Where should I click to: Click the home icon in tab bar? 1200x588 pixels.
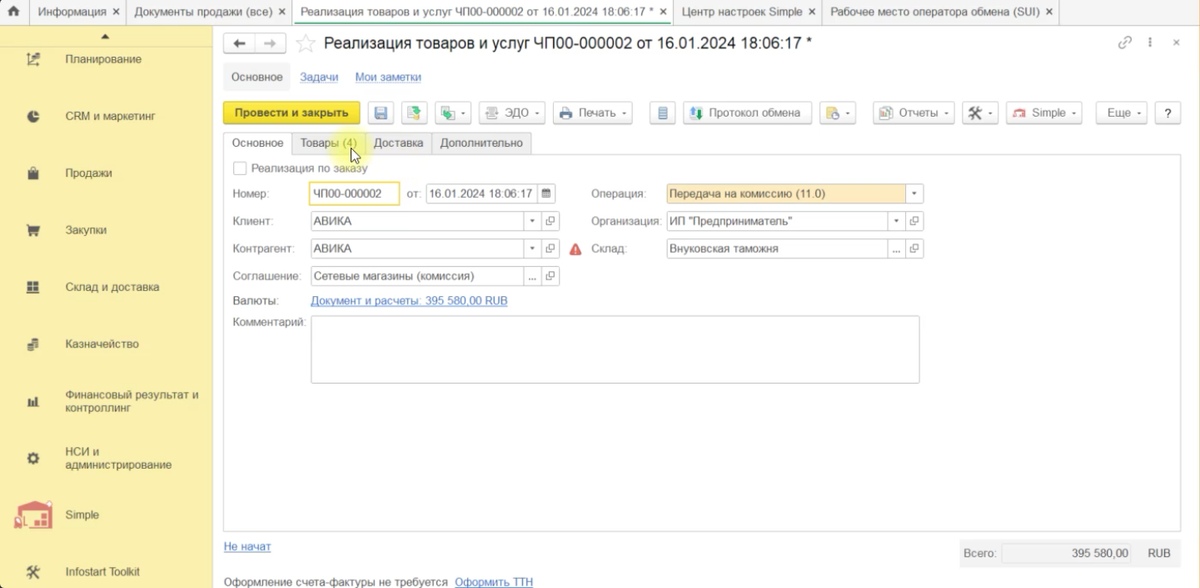14,12
